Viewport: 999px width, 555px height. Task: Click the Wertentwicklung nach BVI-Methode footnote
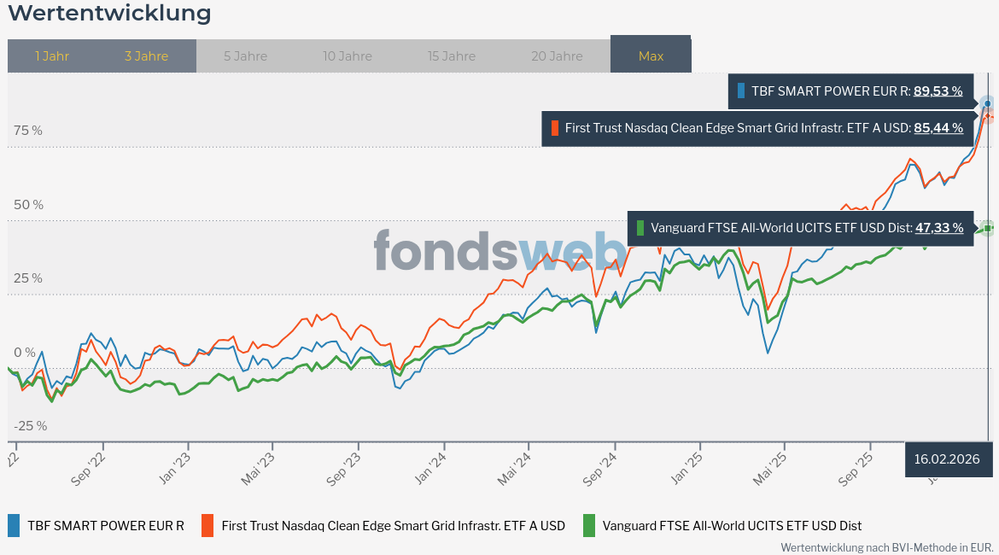(x=887, y=547)
